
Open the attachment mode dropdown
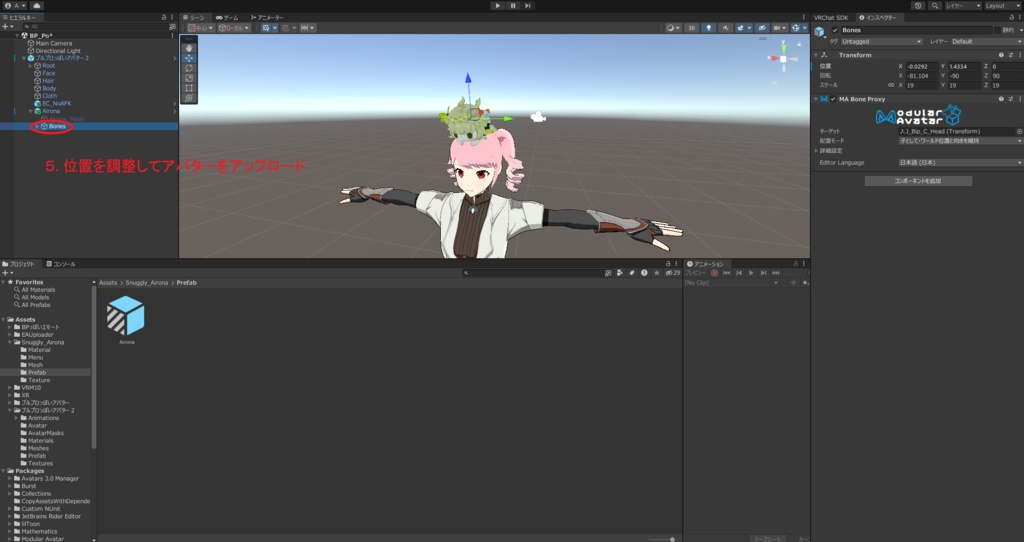pos(961,140)
